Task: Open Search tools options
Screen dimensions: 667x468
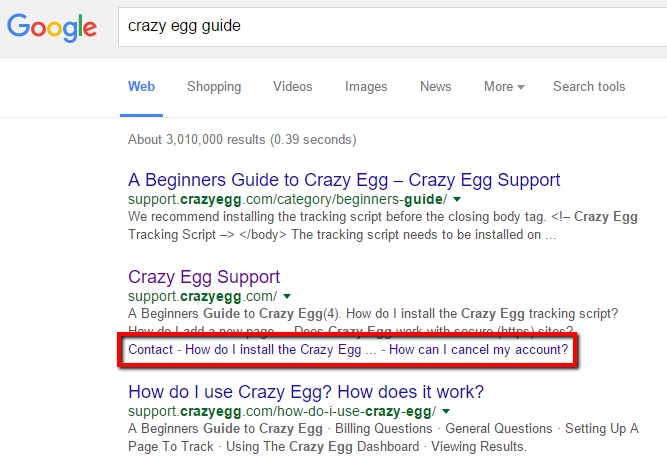Action: [x=589, y=86]
